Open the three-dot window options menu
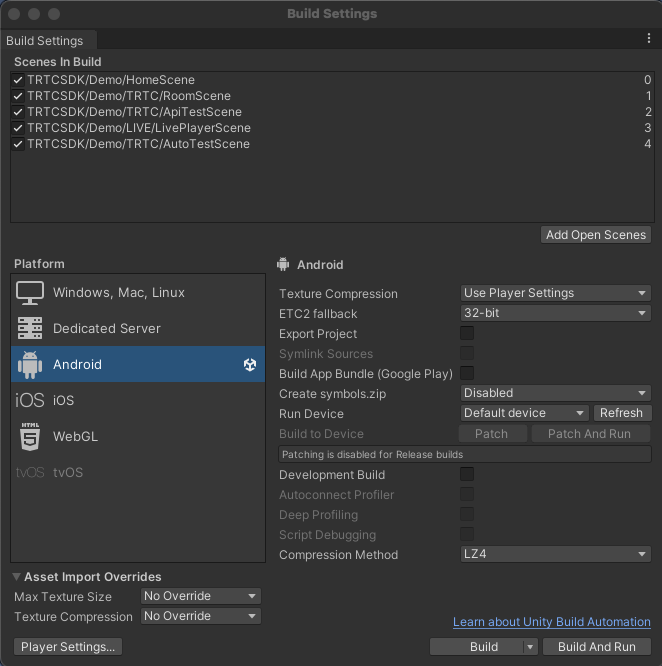 649,39
